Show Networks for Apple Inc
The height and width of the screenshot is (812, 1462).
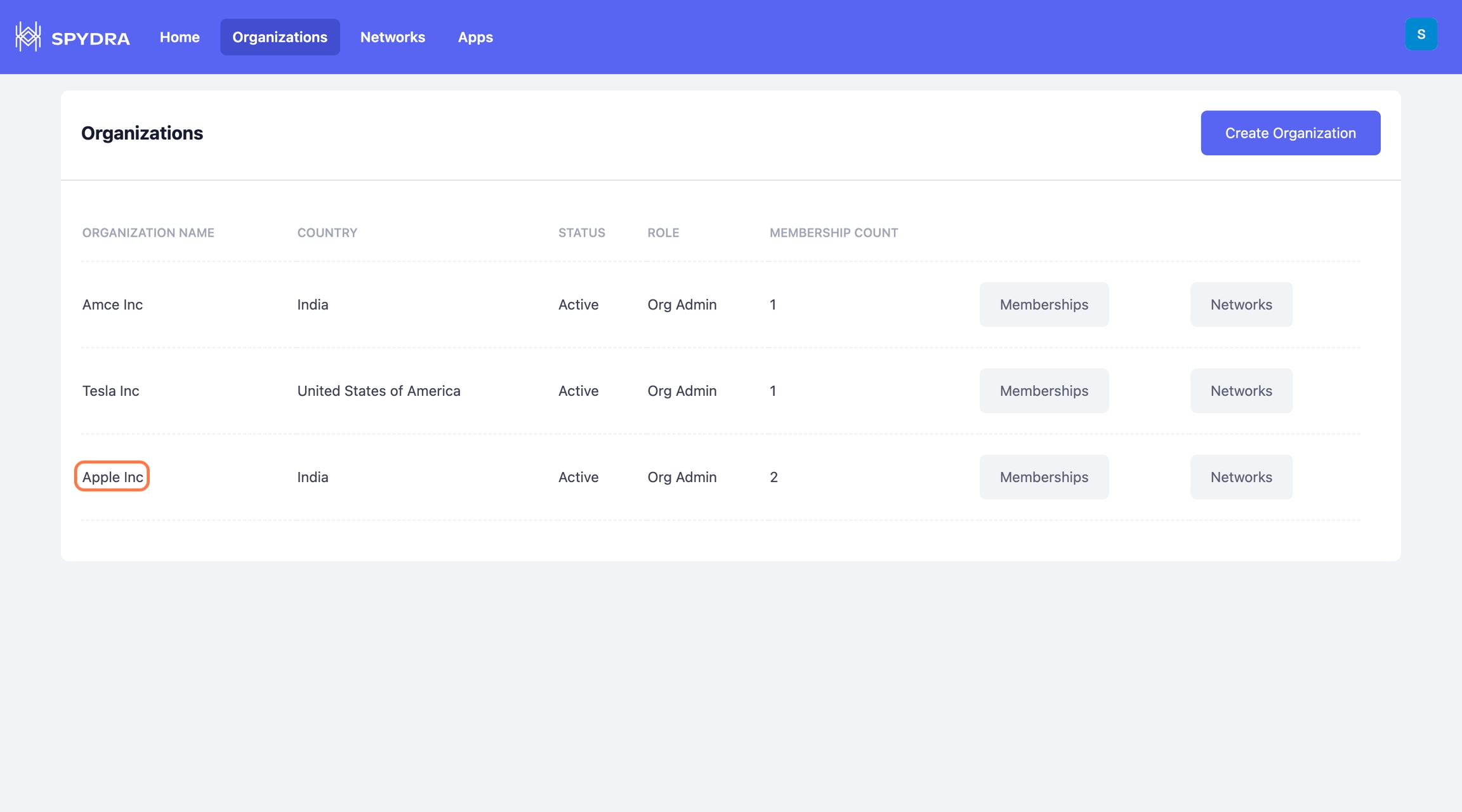click(1241, 477)
